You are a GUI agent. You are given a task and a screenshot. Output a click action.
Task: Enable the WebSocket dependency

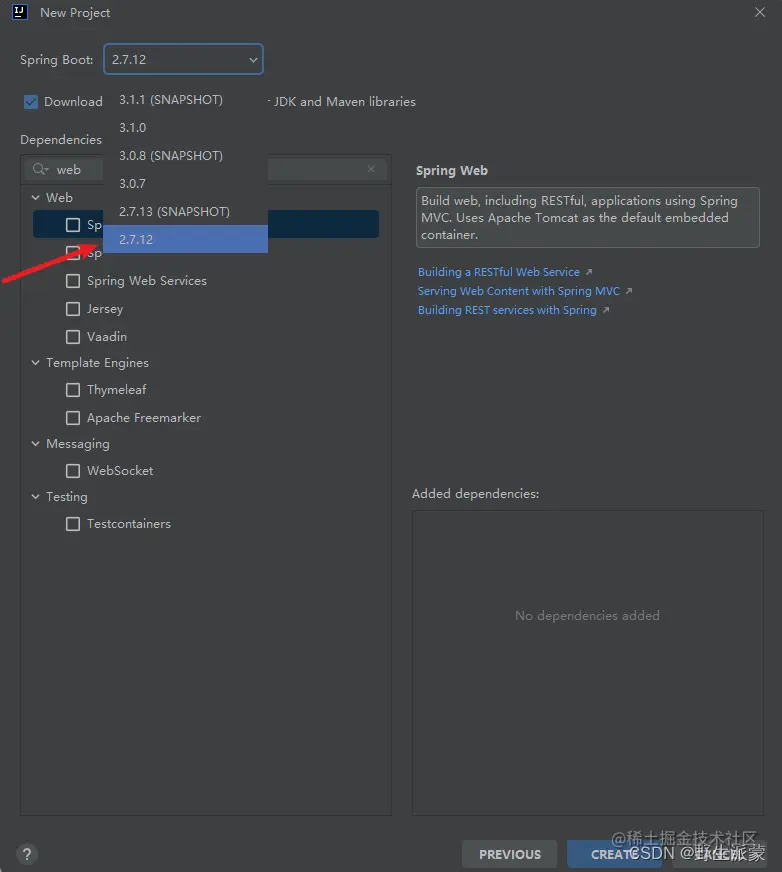(x=73, y=471)
